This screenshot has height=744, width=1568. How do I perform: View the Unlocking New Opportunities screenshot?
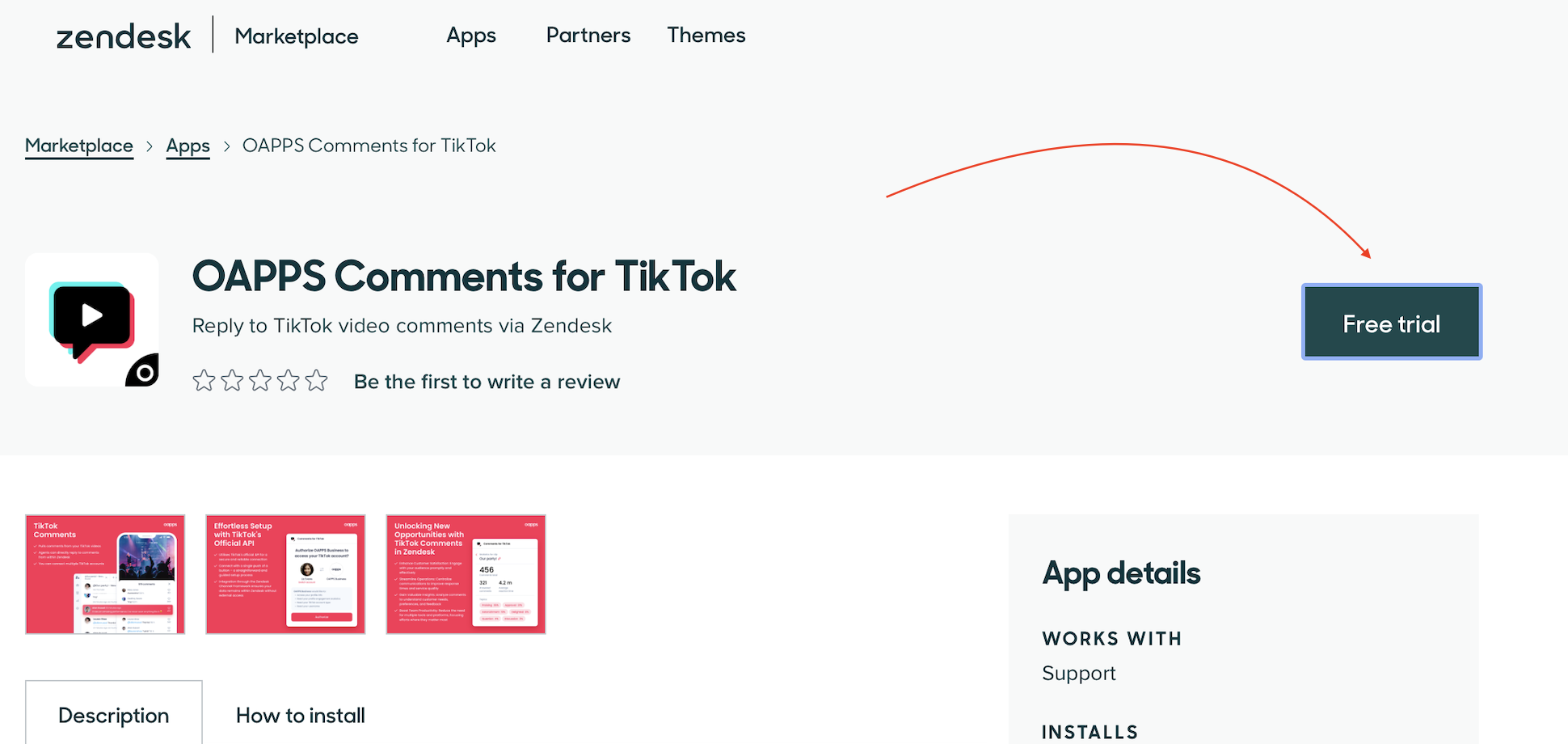click(x=466, y=574)
